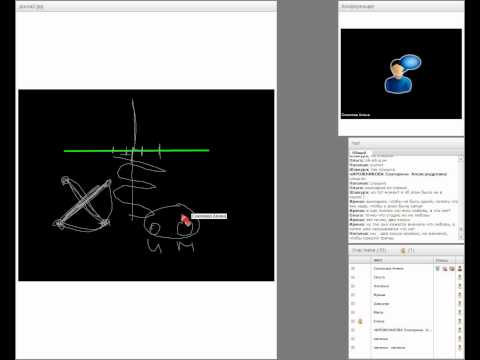This screenshot has width=480, height=360.
Task: Click the status column header in participants list
Action: coord(444,260)
